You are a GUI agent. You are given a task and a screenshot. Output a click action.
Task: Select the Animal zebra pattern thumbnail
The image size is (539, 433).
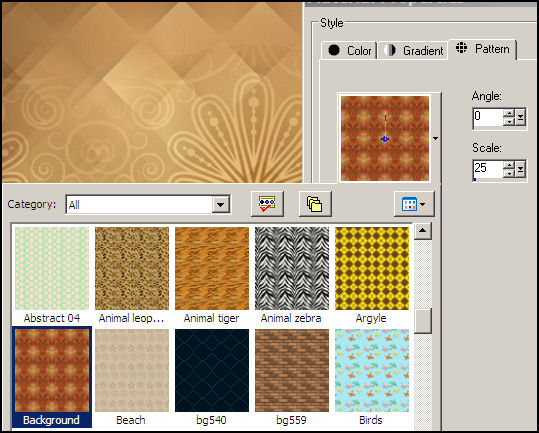[292, 275]
